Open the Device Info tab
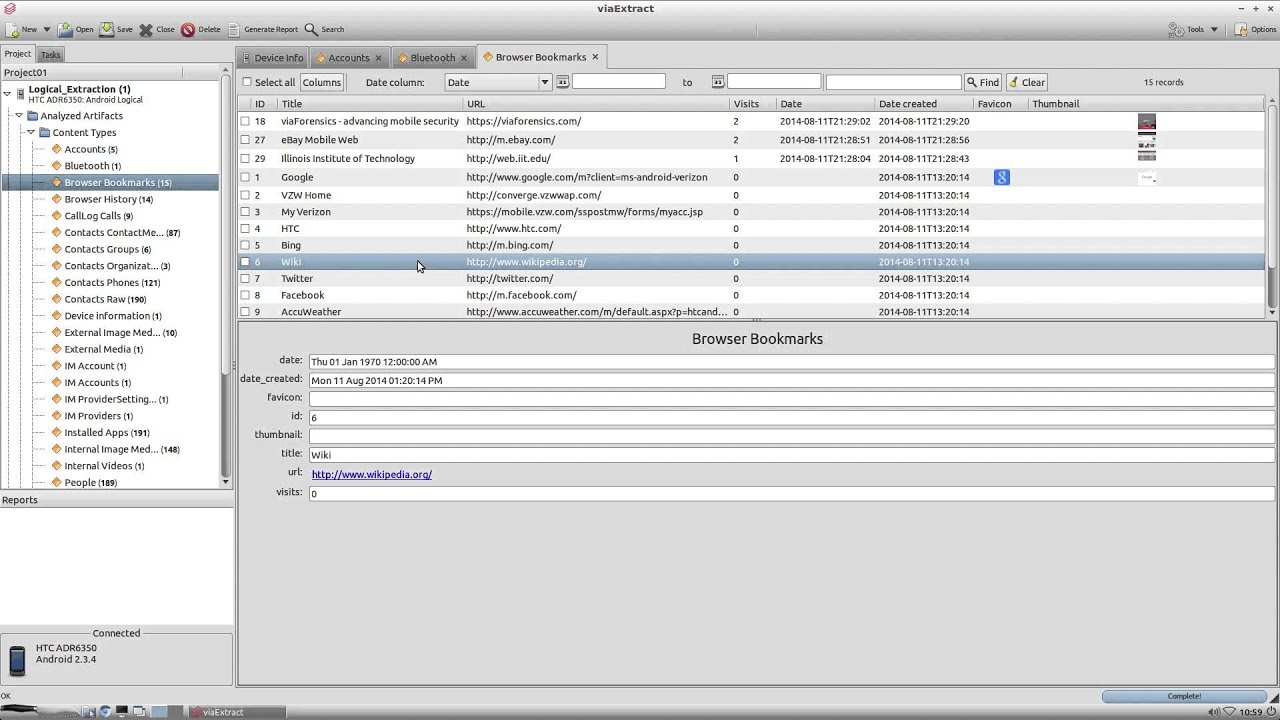The image size is (1280, 720). click(x=272, y=58)
